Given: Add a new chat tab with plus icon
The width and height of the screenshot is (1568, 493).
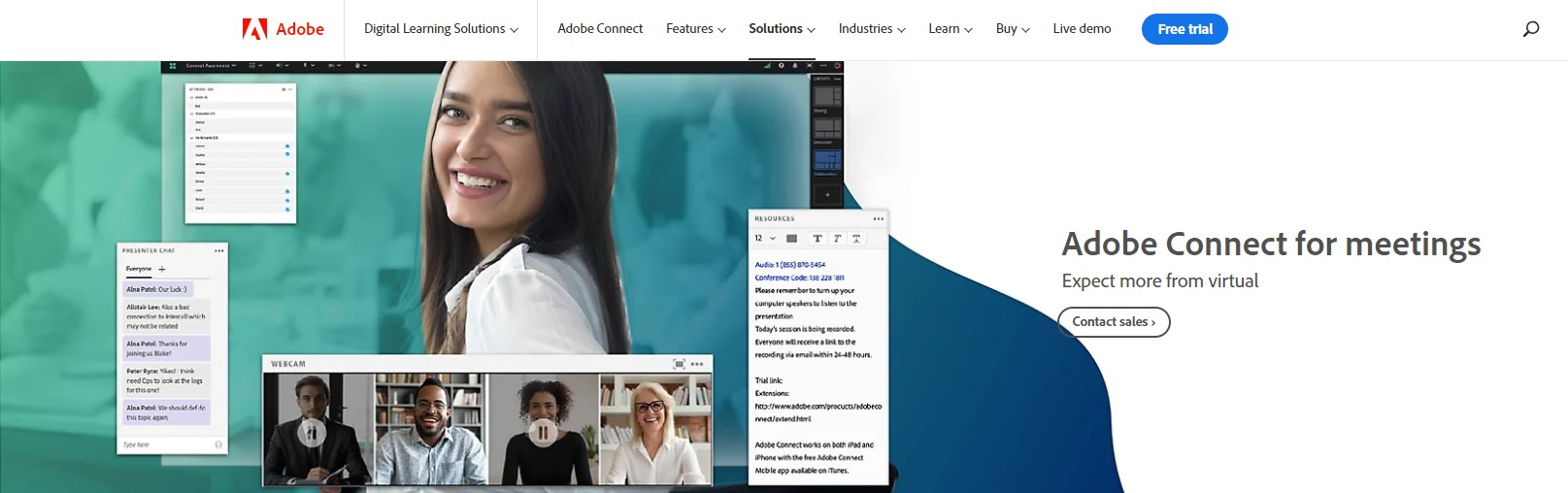Looking at the screenshot, I should pyautogui.click(x=162, y=269).
